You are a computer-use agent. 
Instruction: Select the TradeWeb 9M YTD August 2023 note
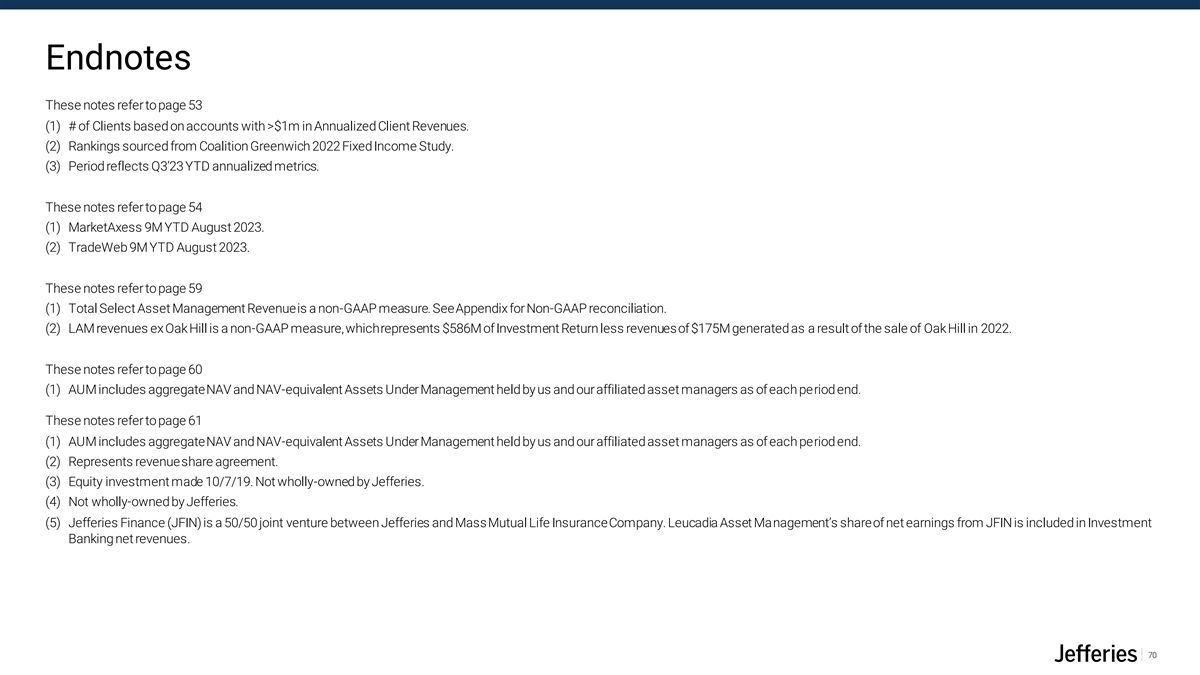click(148, 247)
